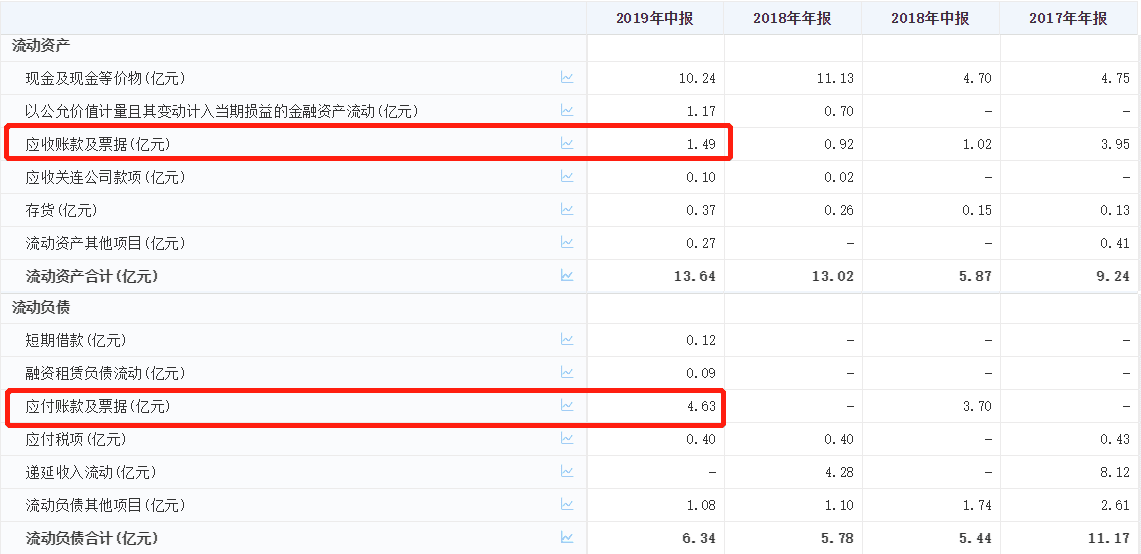Screen dimensions: 1141x554
Task: View chart icon for 应付账款及票据
Action: [x=567, y=405]
